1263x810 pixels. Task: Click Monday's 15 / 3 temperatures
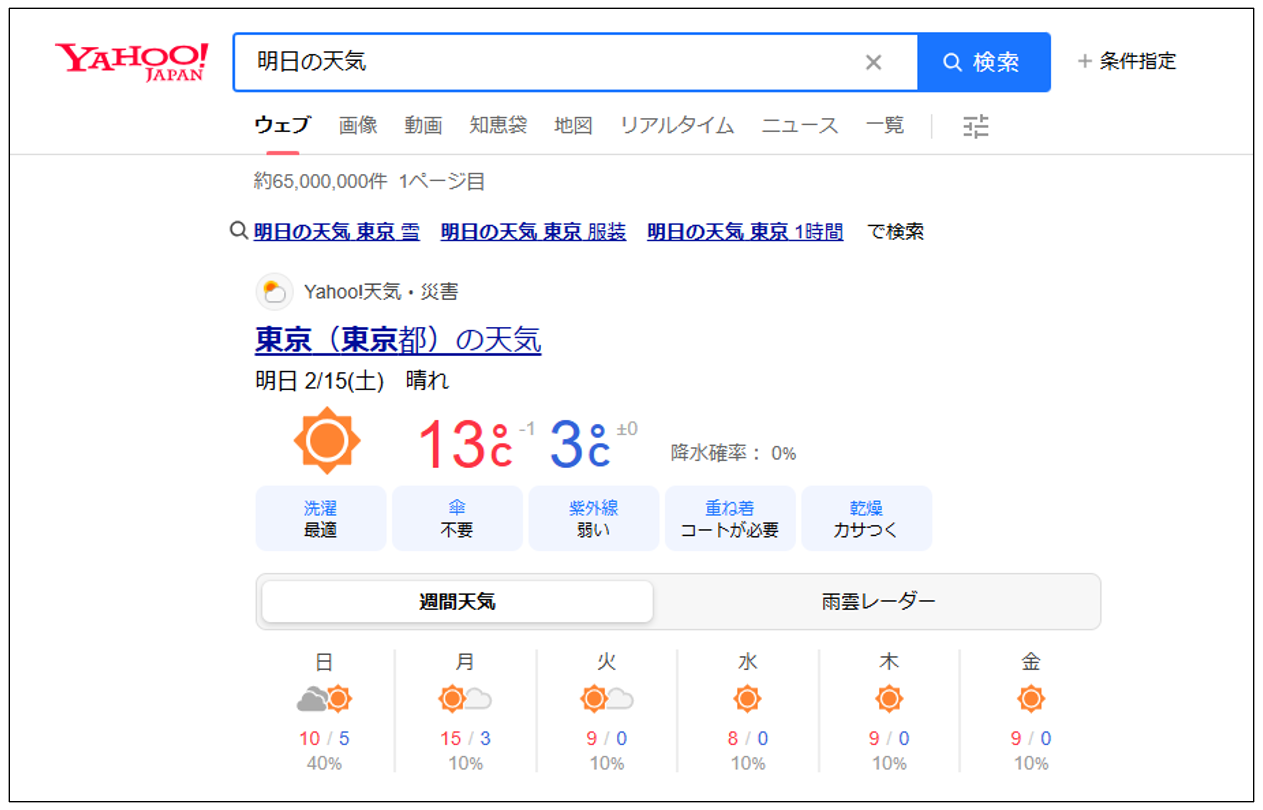(465, 739)
